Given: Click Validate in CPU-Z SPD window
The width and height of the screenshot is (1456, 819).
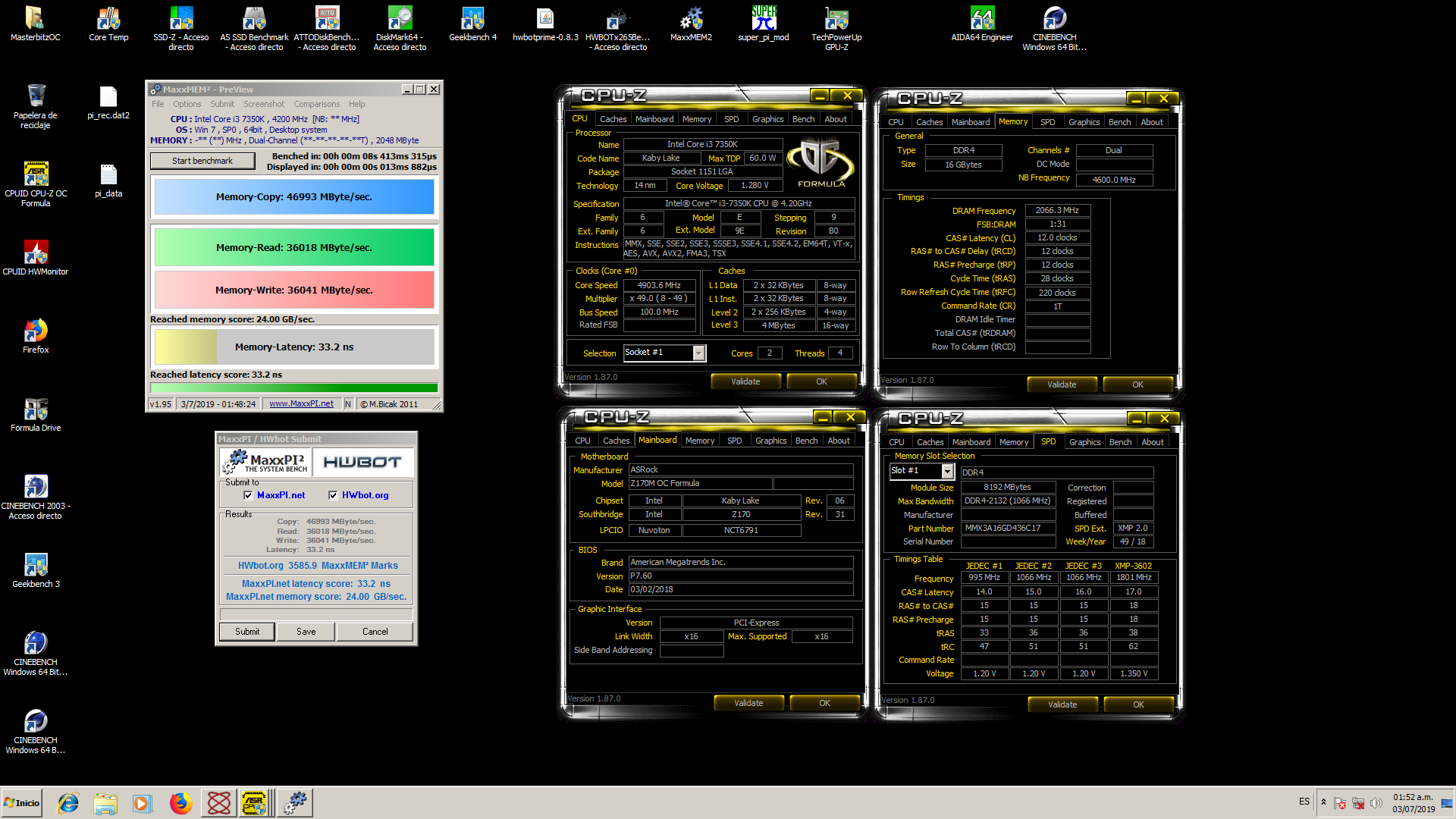Looking at the screenshot, I should tap(1062, 704).
